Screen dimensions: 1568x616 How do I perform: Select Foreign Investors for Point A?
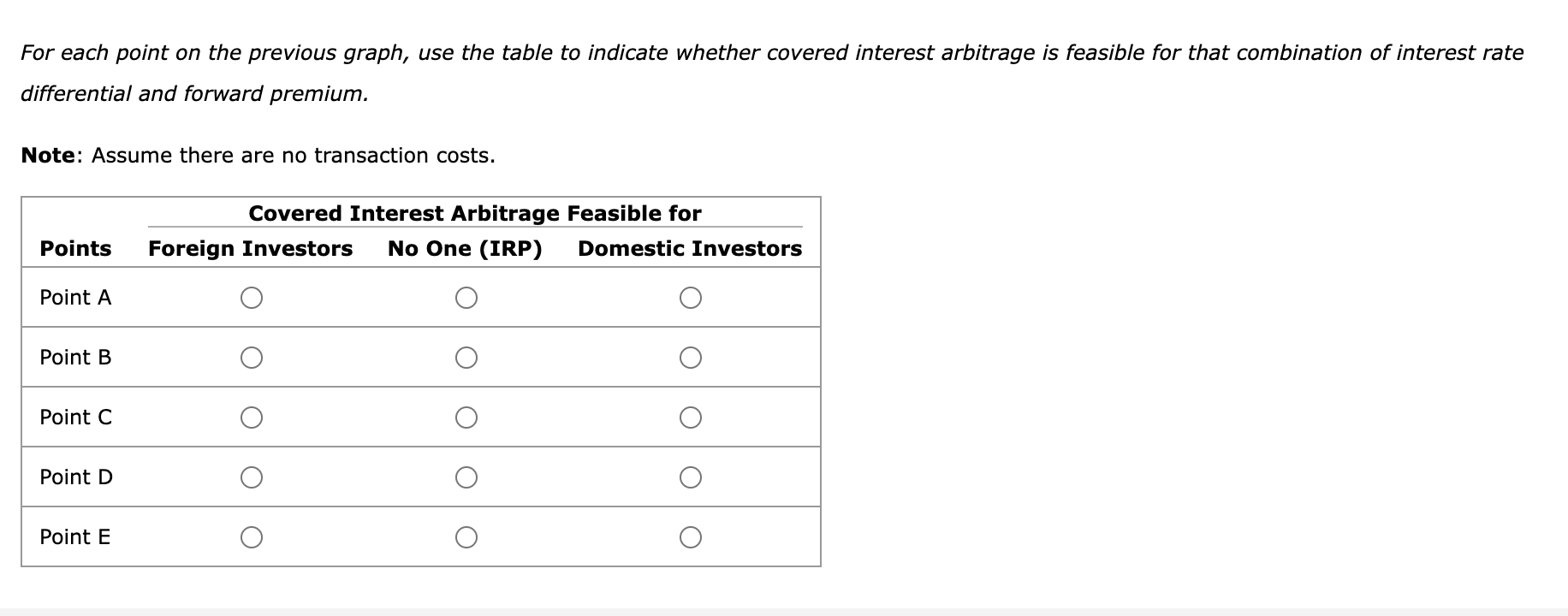251,298
